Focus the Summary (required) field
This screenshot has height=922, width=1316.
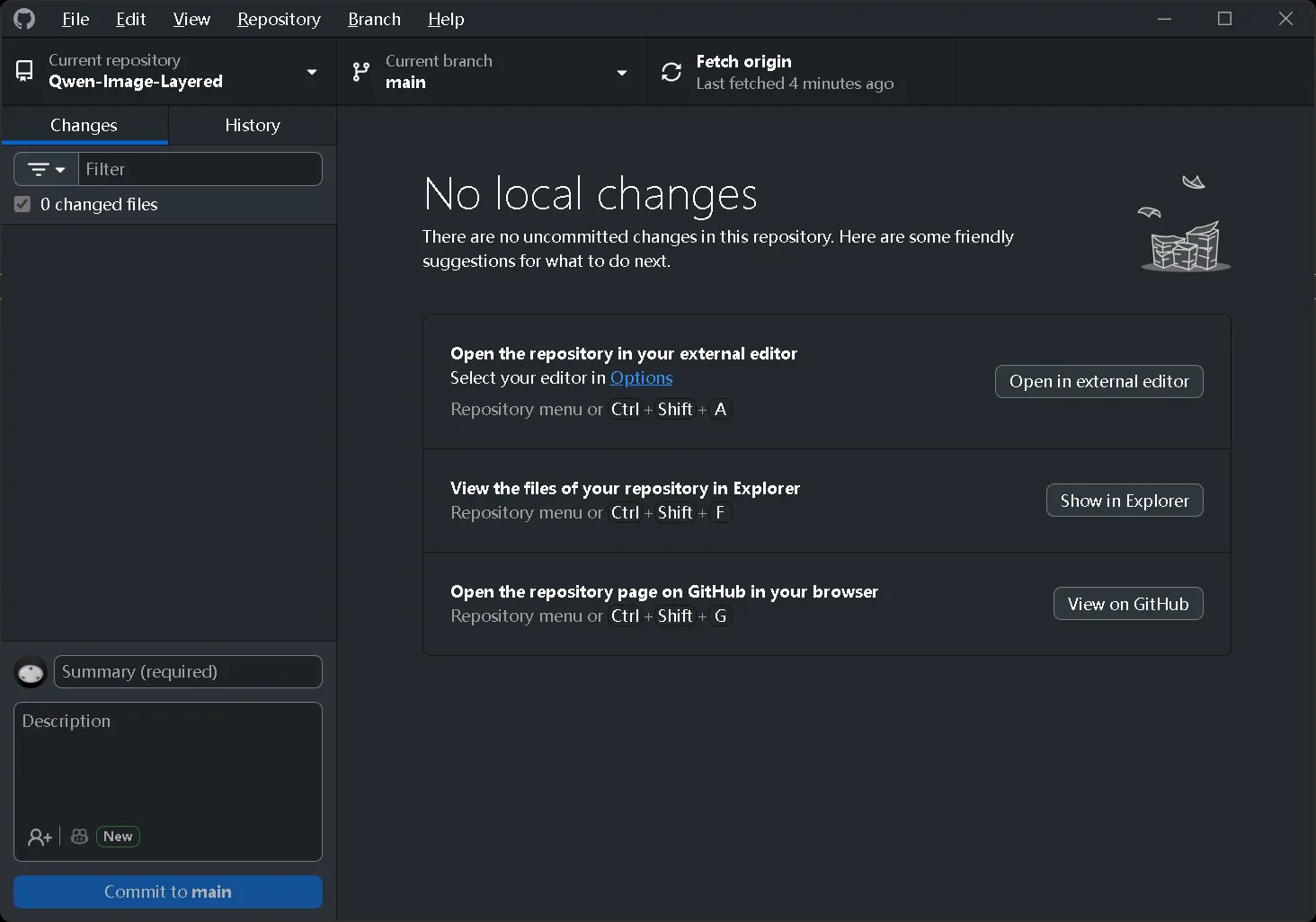pyautogui.click(x=188, y=672)
